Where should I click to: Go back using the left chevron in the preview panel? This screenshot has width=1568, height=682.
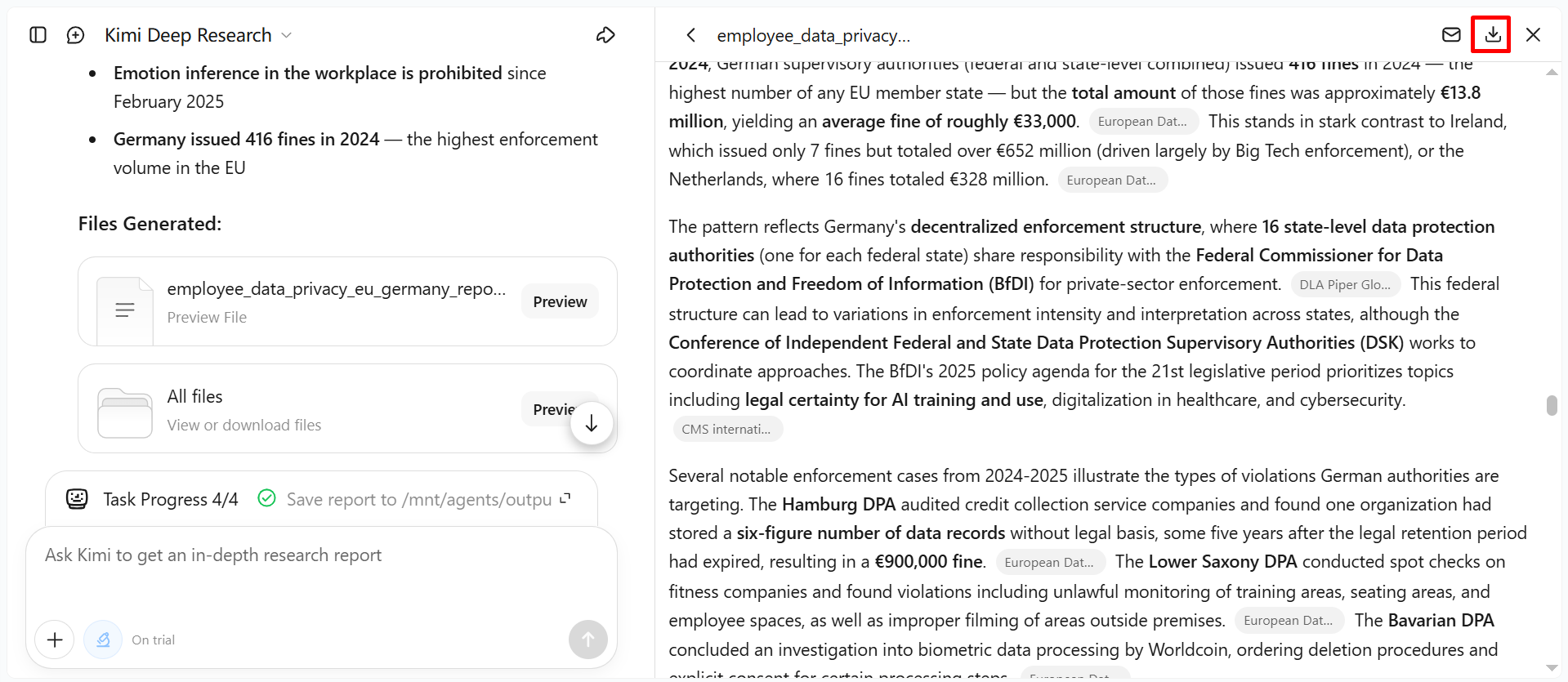pos(691,35)
